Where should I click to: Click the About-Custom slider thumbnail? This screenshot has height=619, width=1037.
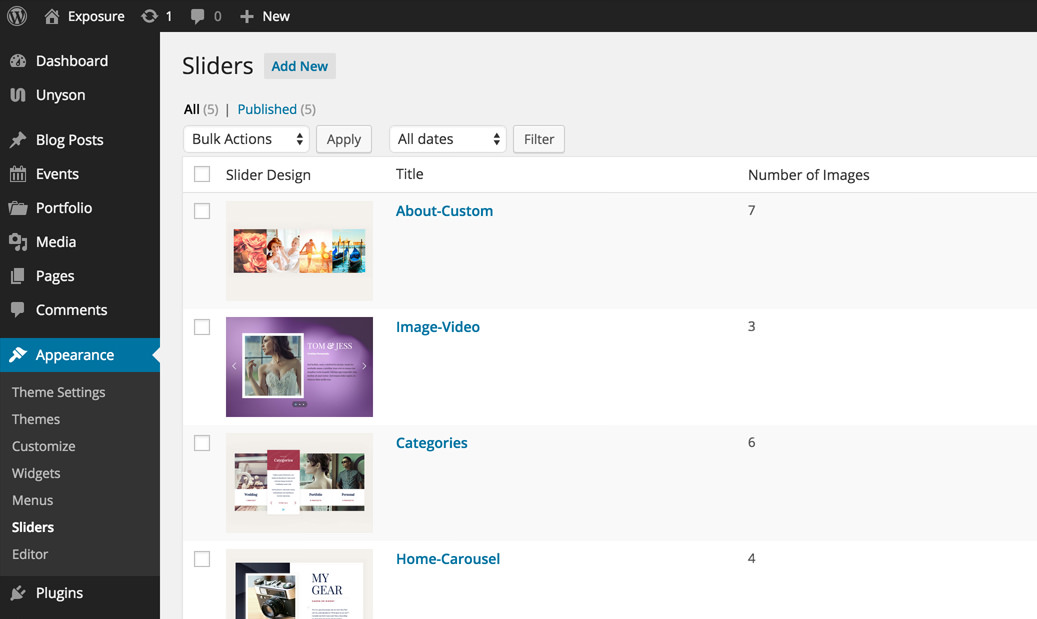(x=299, y=251)
